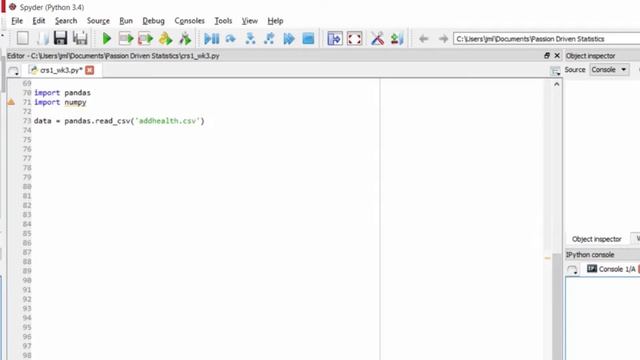Open the Search menu

[x=66, y=21]
